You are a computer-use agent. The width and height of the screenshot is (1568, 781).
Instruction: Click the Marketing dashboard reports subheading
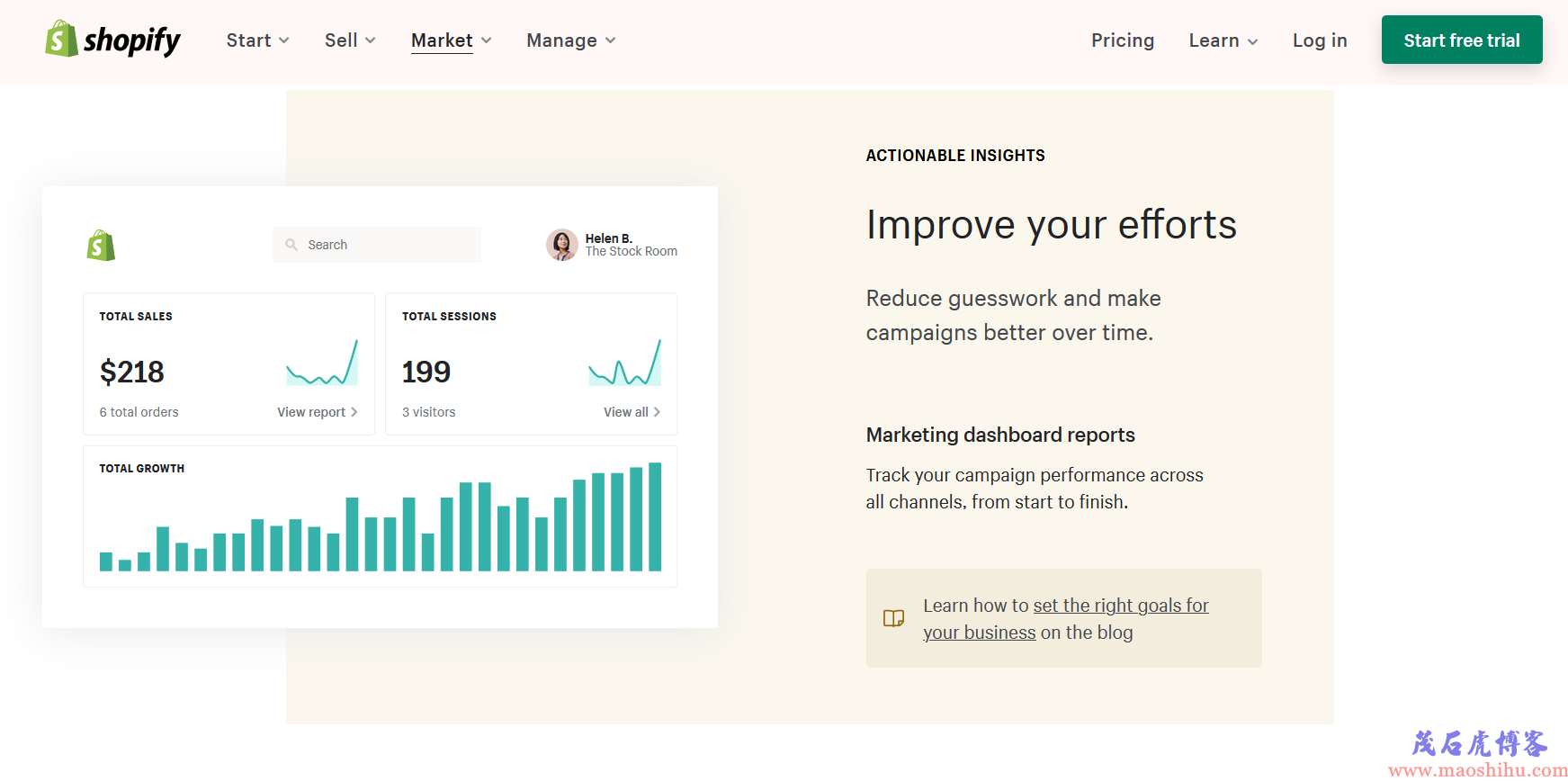[x=1000, y=435]
